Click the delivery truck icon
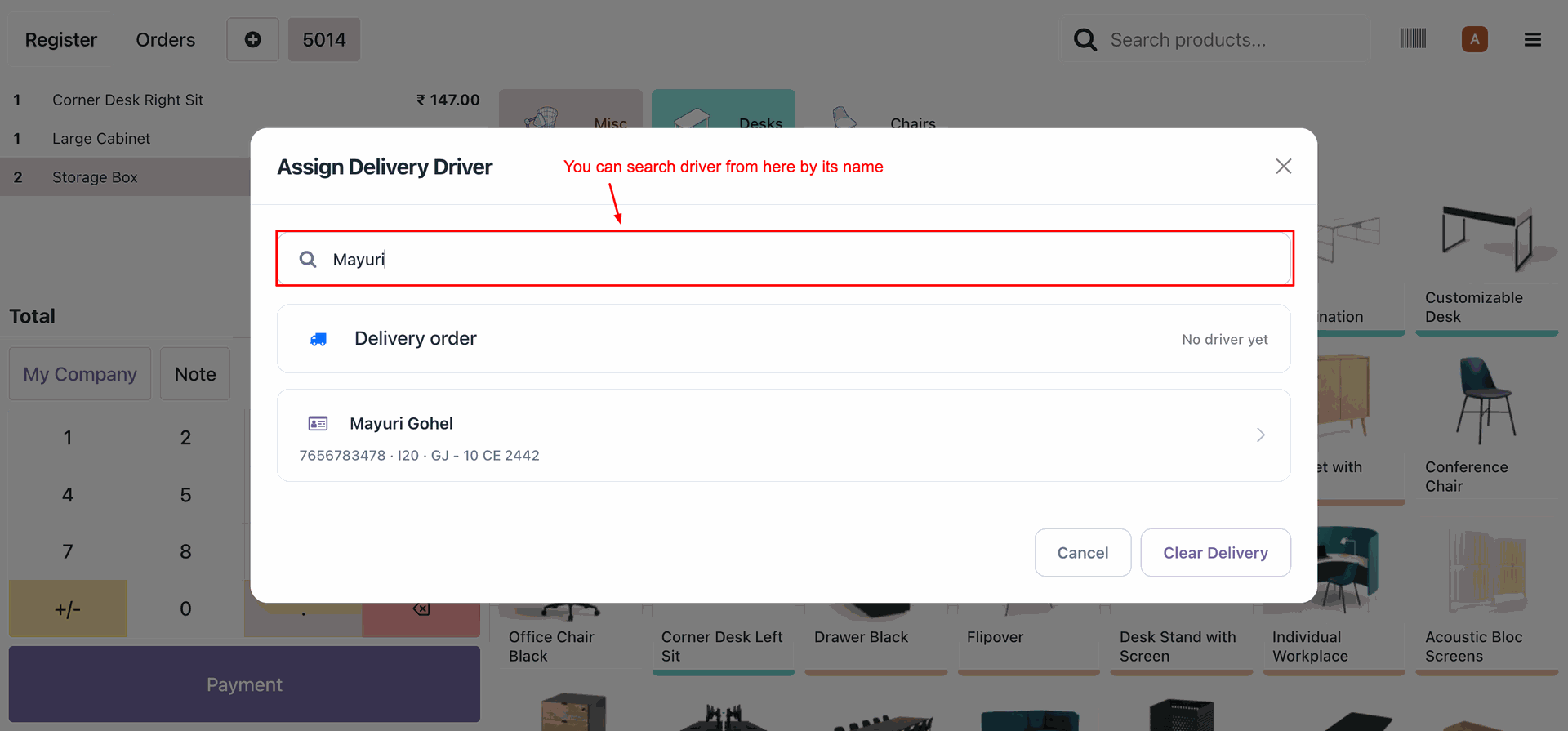1568x731 pixels. [318, 339]
